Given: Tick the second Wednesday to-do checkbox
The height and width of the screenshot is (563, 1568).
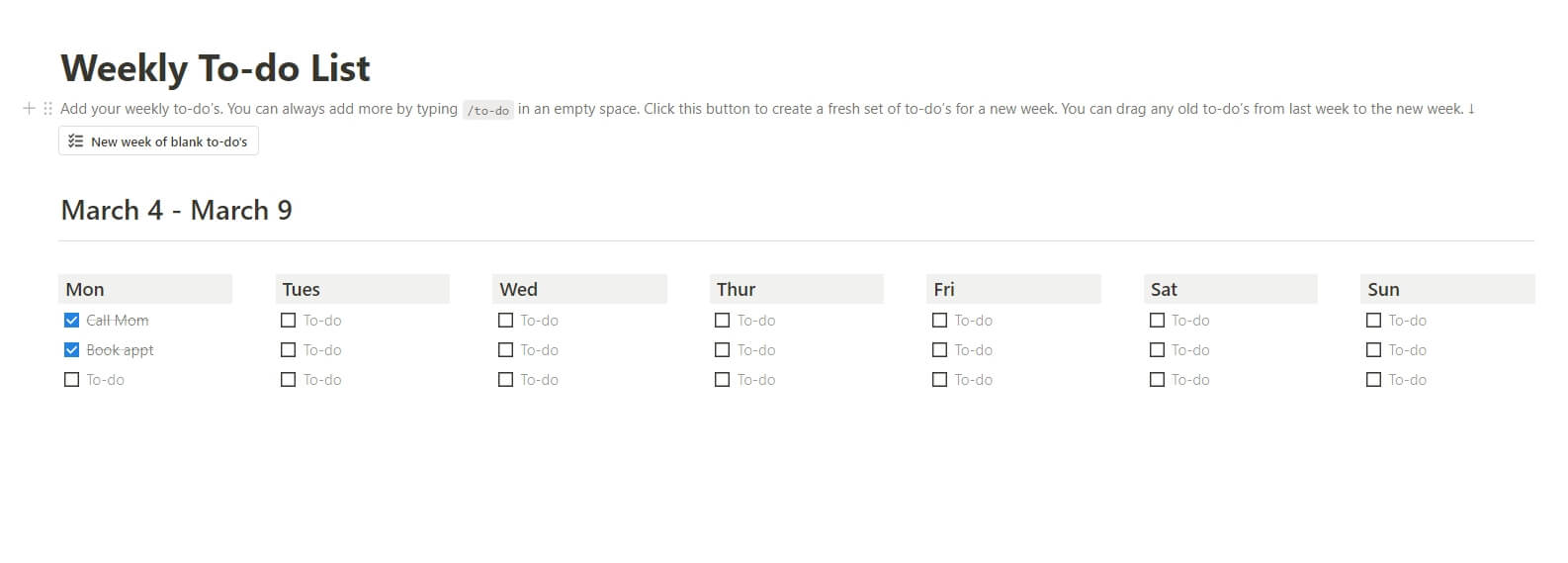Looking at the screenshot, I should 506,350.
